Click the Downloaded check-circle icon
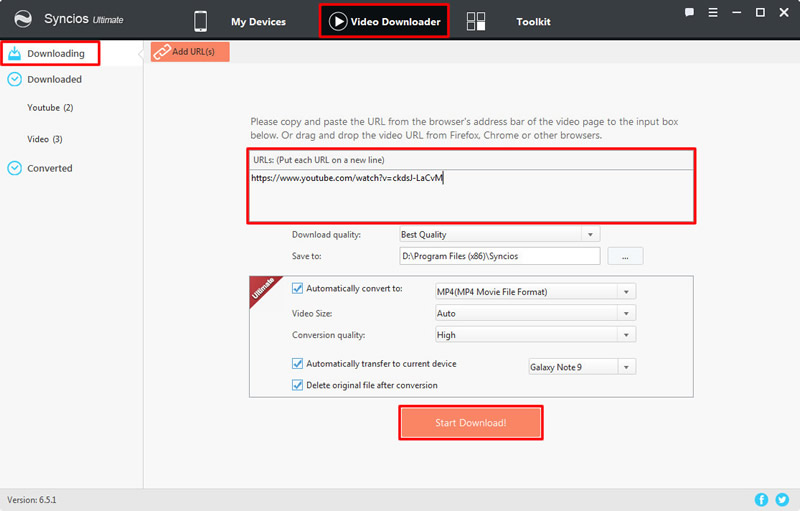The width and height of the screenshot is (800, 511). tap(14, 79)
